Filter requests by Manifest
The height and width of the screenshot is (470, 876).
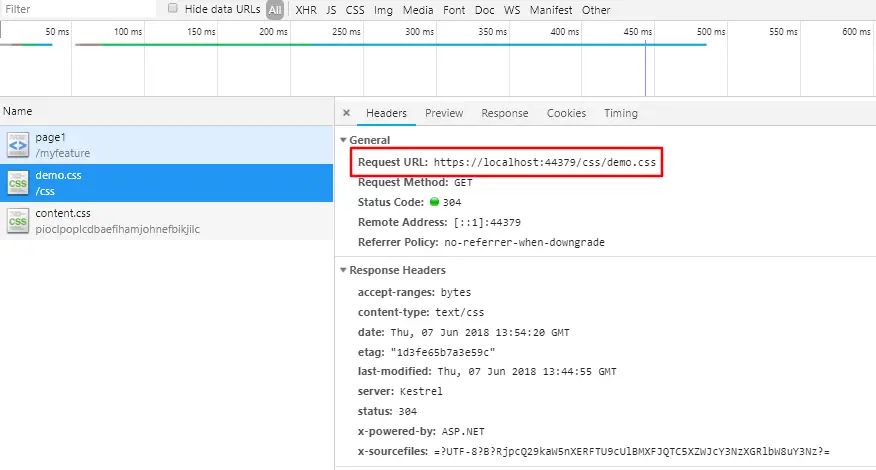(x=551, y=10)
